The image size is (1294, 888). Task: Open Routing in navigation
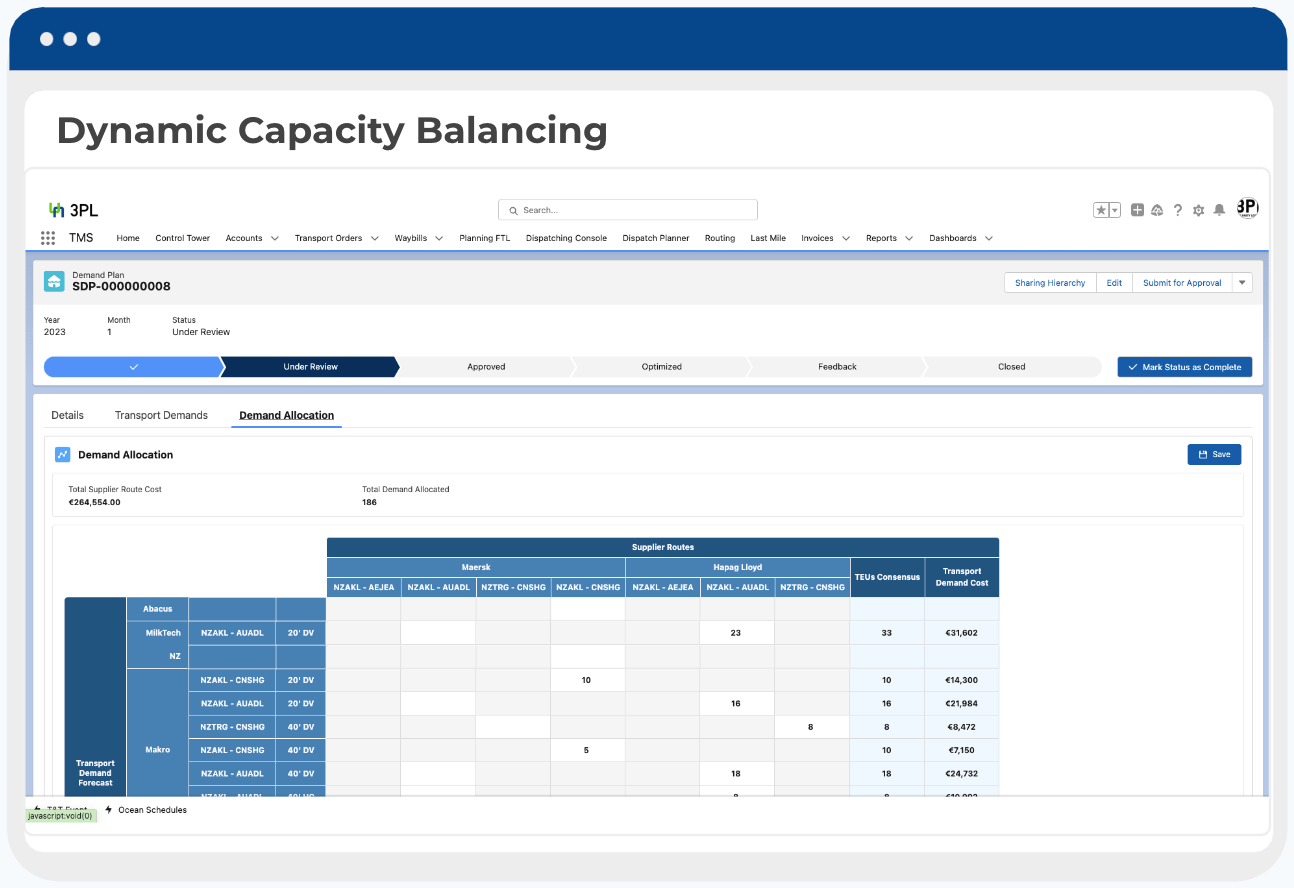pyautogui.click(x=720, y=238)
